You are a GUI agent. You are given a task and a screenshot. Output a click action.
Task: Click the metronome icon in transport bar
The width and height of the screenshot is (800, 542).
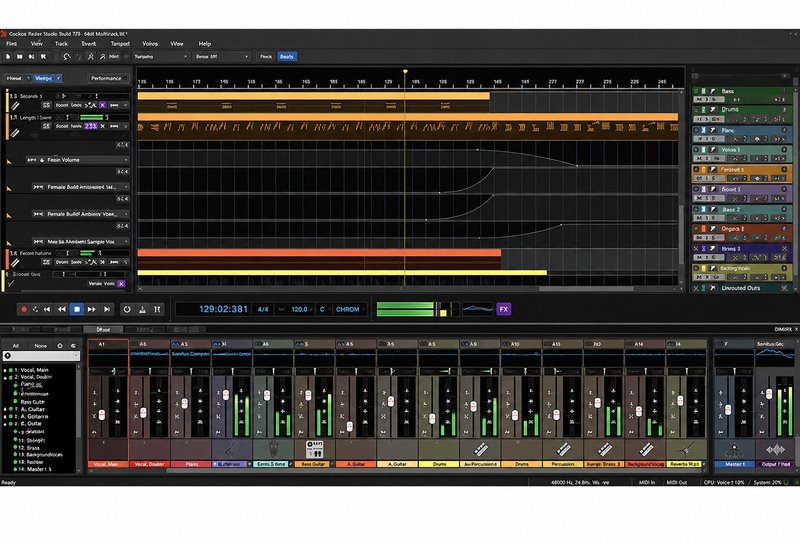coord(142,309)
